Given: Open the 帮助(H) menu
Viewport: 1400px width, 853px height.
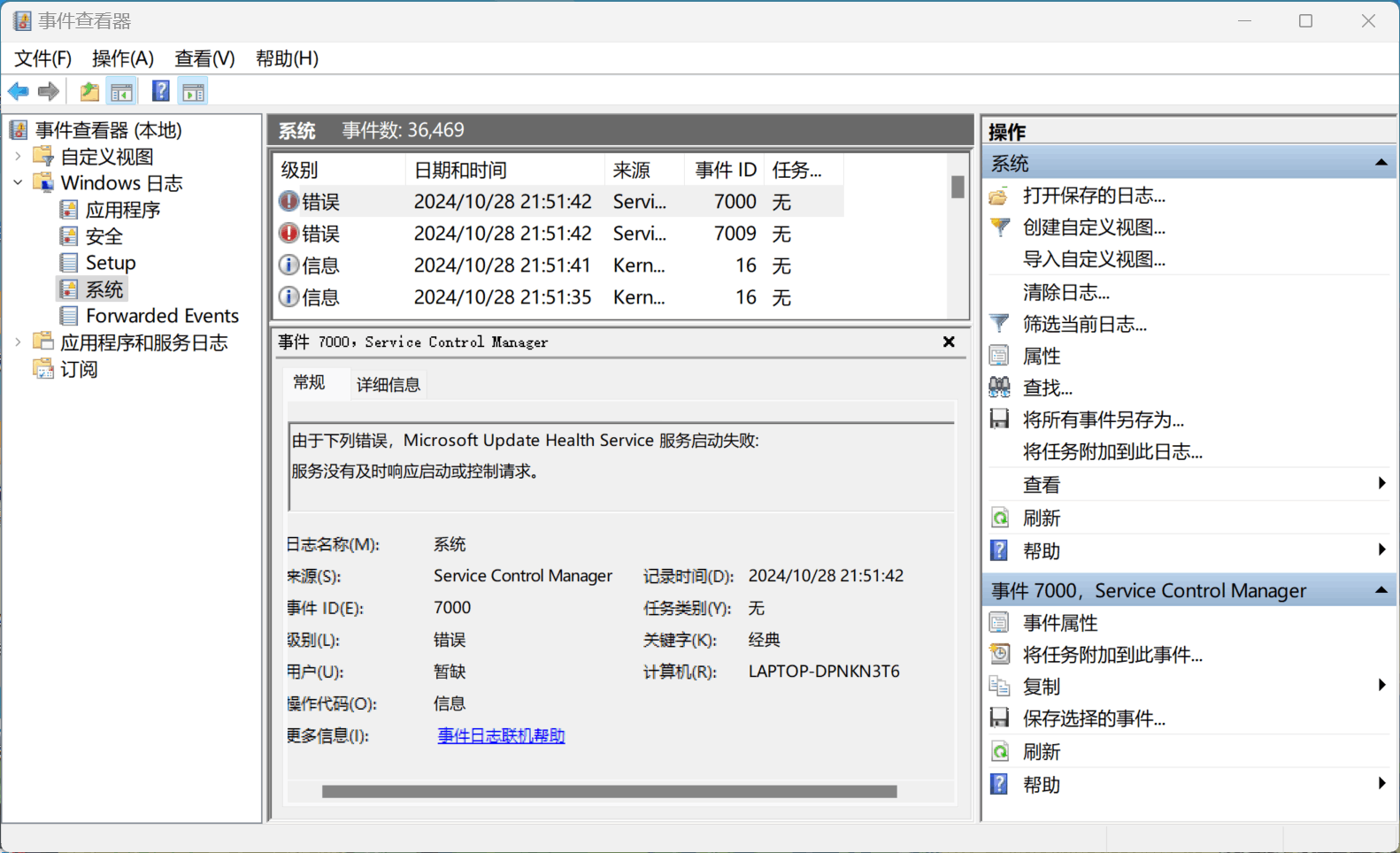Looking at the screenshot, I should click(x=287, y=58).
